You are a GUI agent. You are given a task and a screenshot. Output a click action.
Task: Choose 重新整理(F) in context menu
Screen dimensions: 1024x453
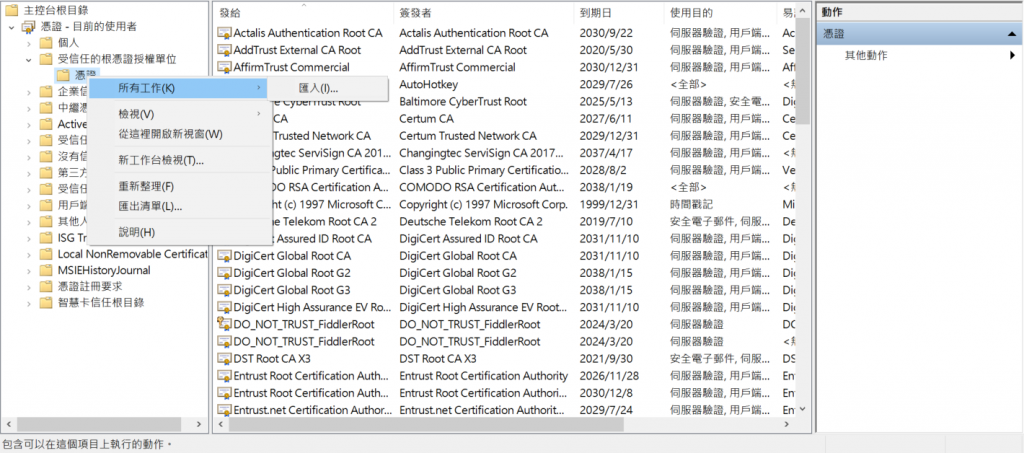coord(178,186)
